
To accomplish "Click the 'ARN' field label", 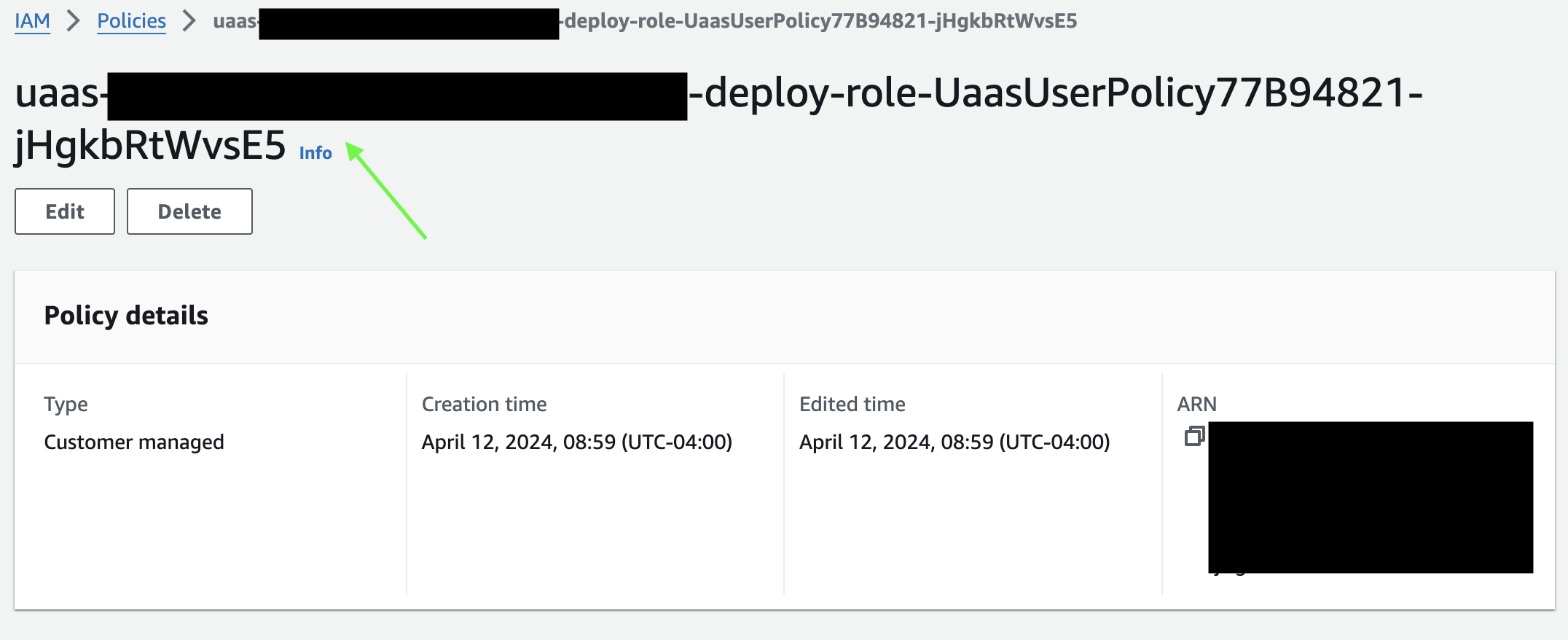I will 1197,404.
